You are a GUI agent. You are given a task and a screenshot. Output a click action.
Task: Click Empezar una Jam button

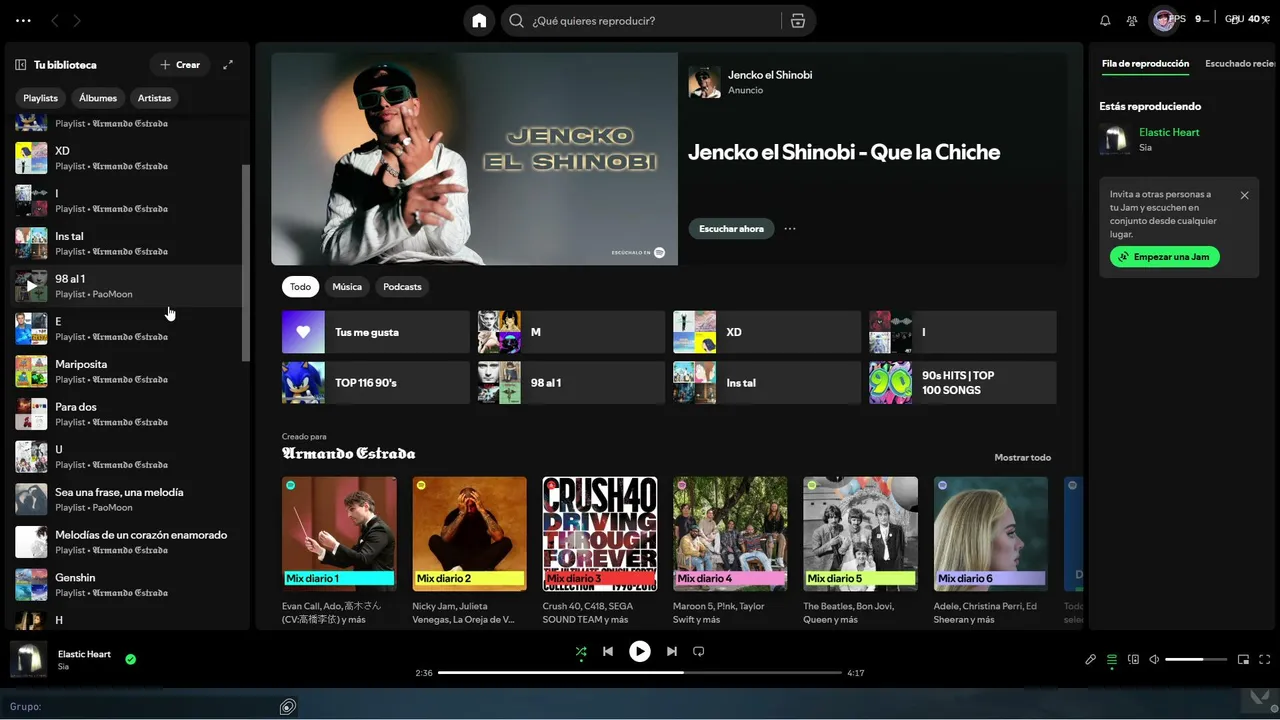(1165, 257)
